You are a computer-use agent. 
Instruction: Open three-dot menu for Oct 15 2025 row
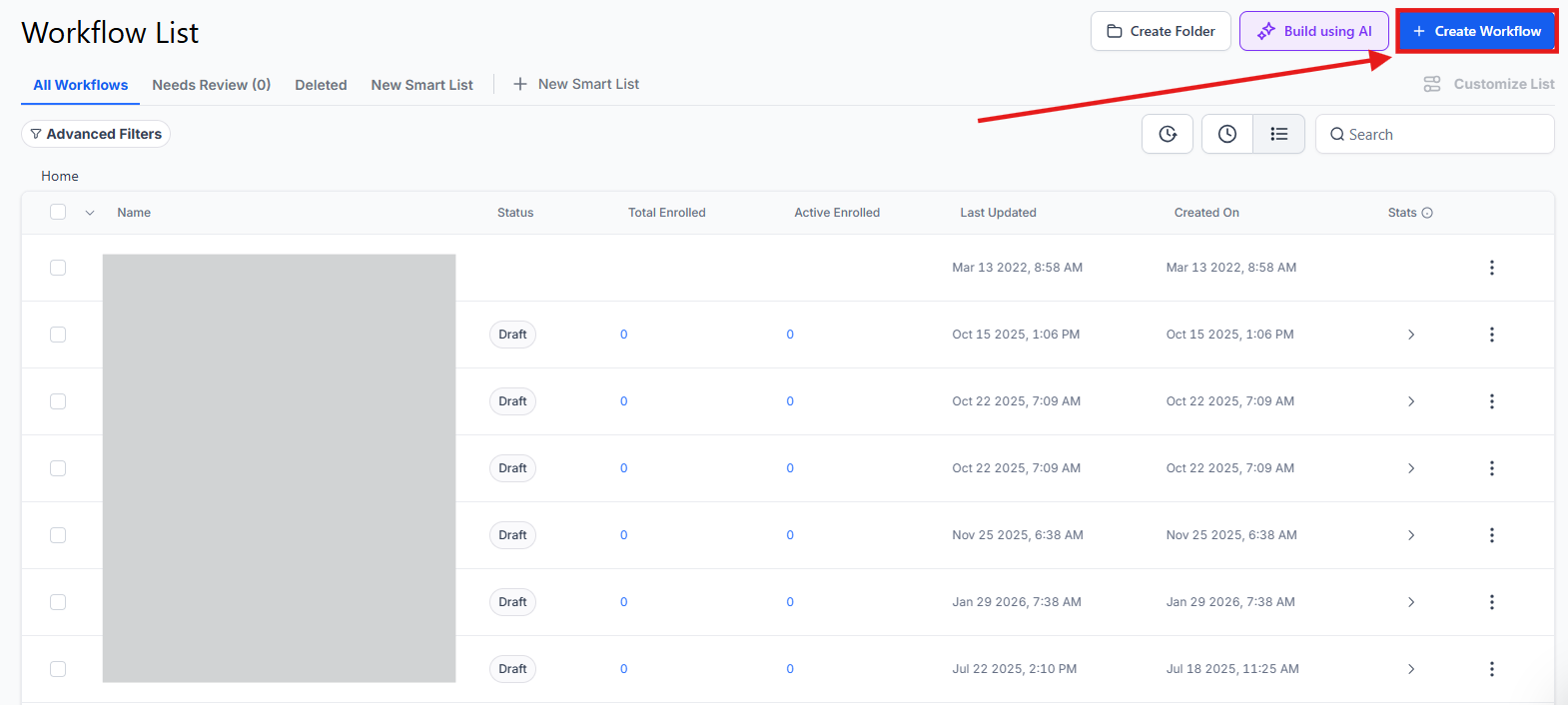click(x=1491, y=335)
